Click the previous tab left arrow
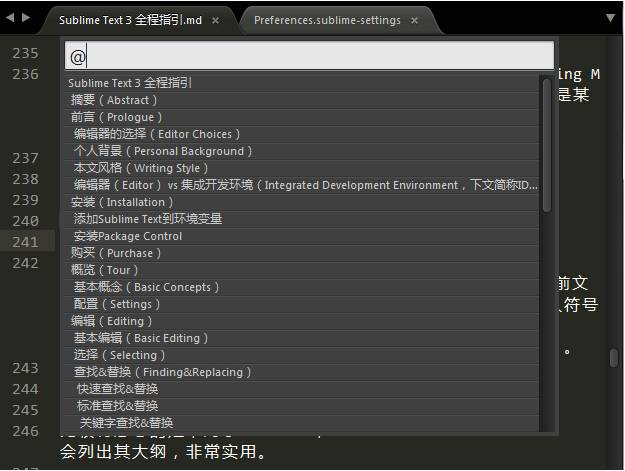The image size is (625, 471). [10, 18]
